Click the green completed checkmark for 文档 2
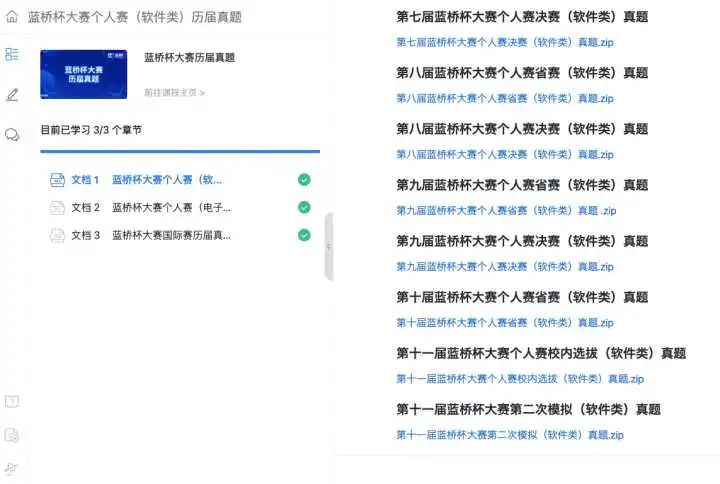This screenshot has width=720, height=484. click(x=304, y=208)
